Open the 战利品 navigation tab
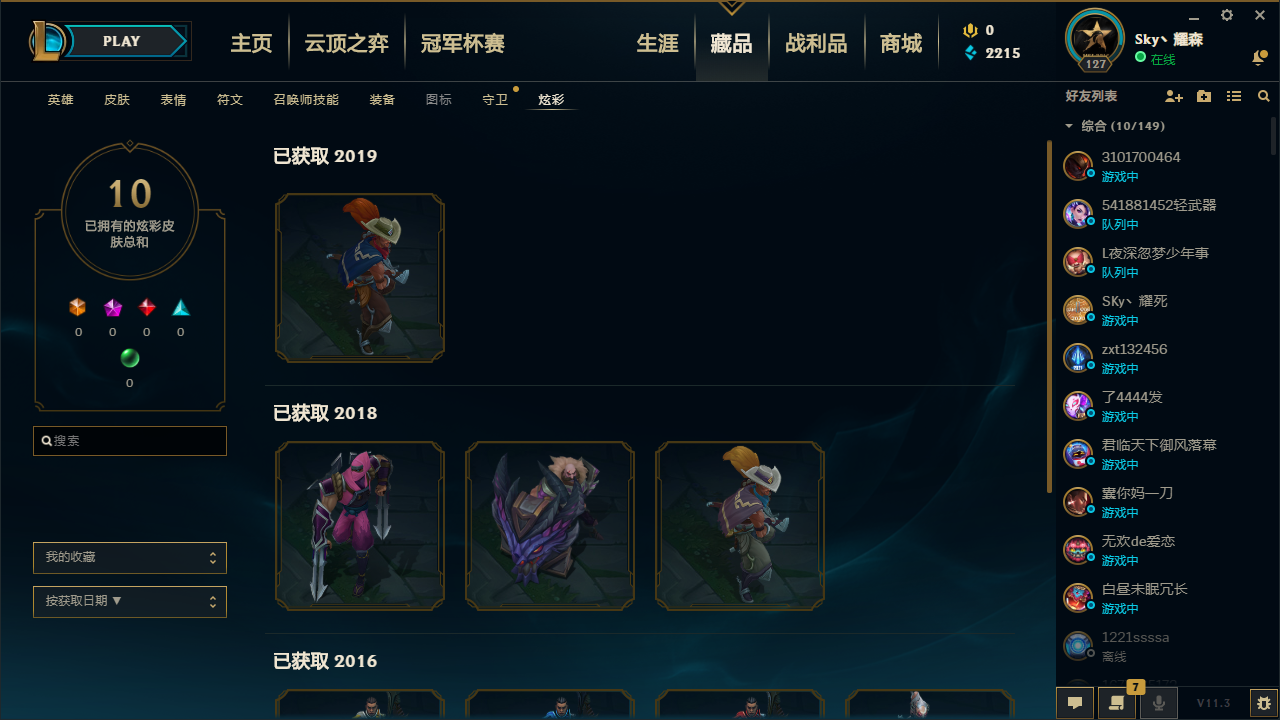This screenshot has width=1280, height=720. click(816, 44)
